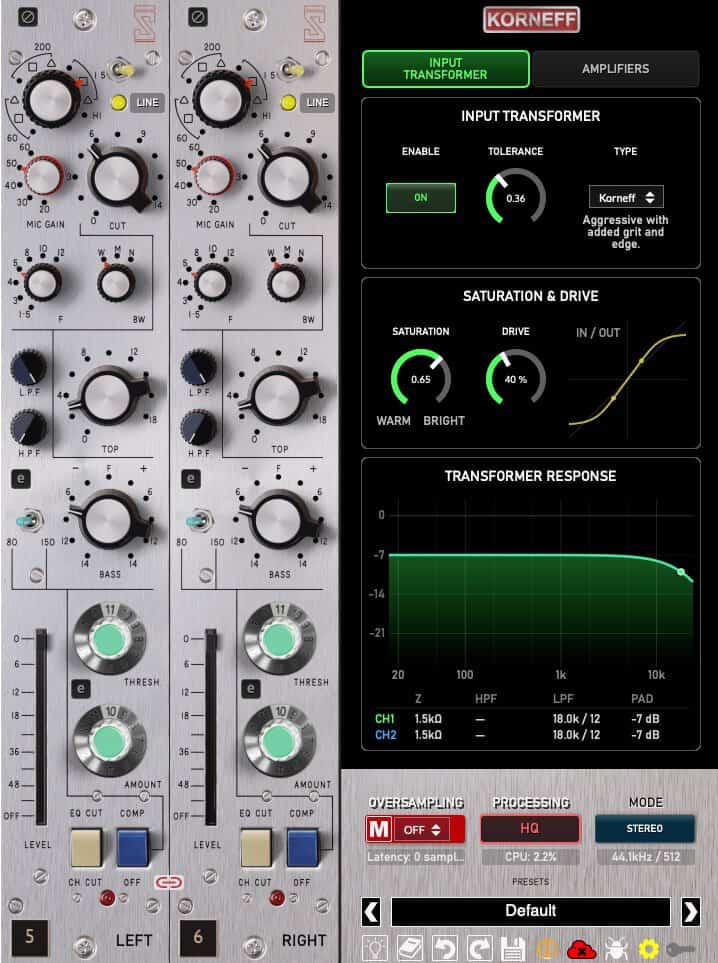Switch to the INPUT TRANSFORMER tab

(x=445, y=69)
